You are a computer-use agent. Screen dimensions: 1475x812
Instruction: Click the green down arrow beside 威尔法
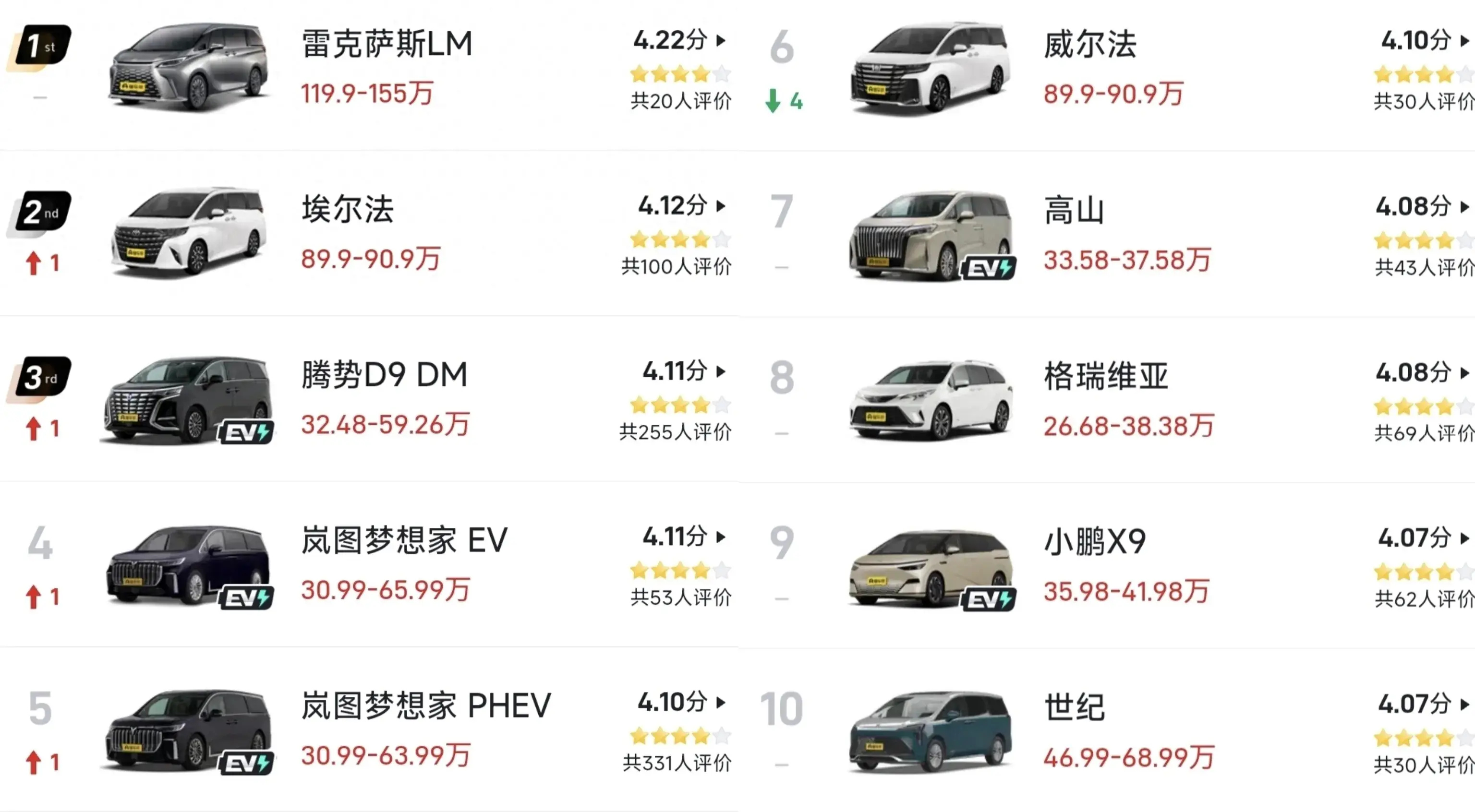pos(773,101)
